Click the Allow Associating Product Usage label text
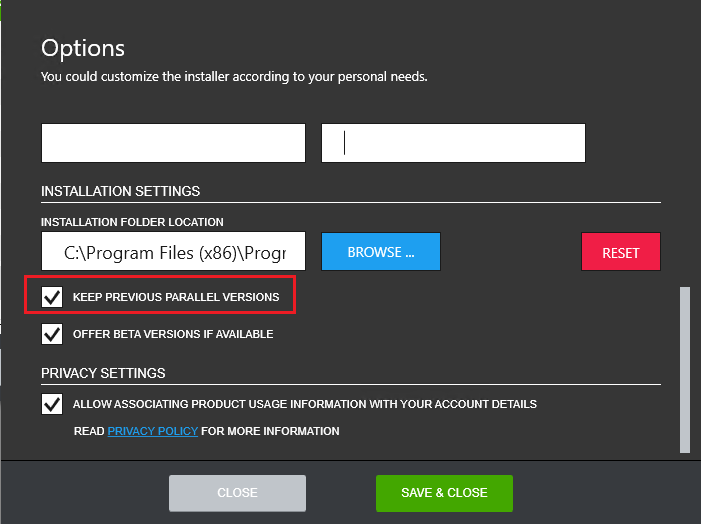This screenshot has width=701, height=524. [305, 405]
